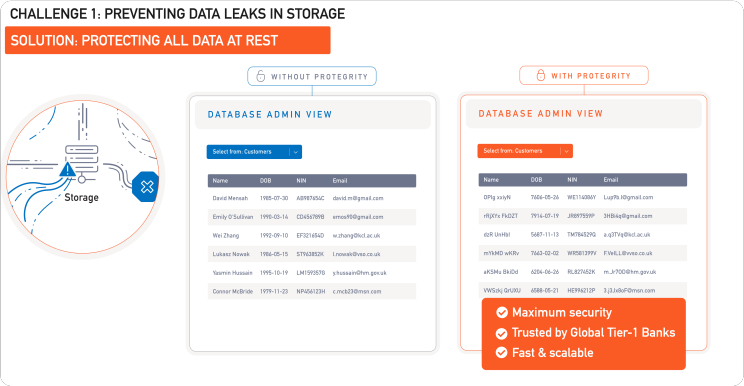The width and height of the screenshot is (744, 386).
Task: Click the blue hexagon X icon
Action: click(146, 187)
